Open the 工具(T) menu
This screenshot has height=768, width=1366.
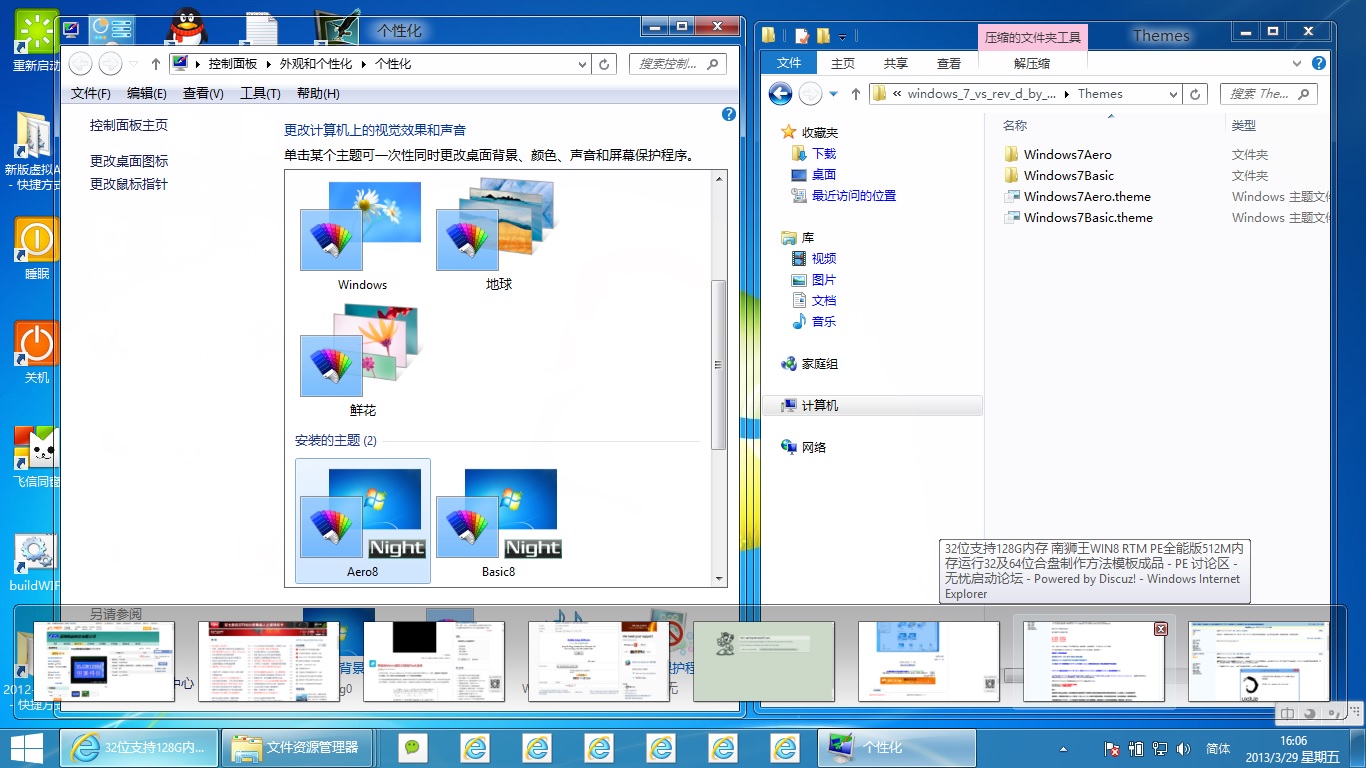coord(260,93)
